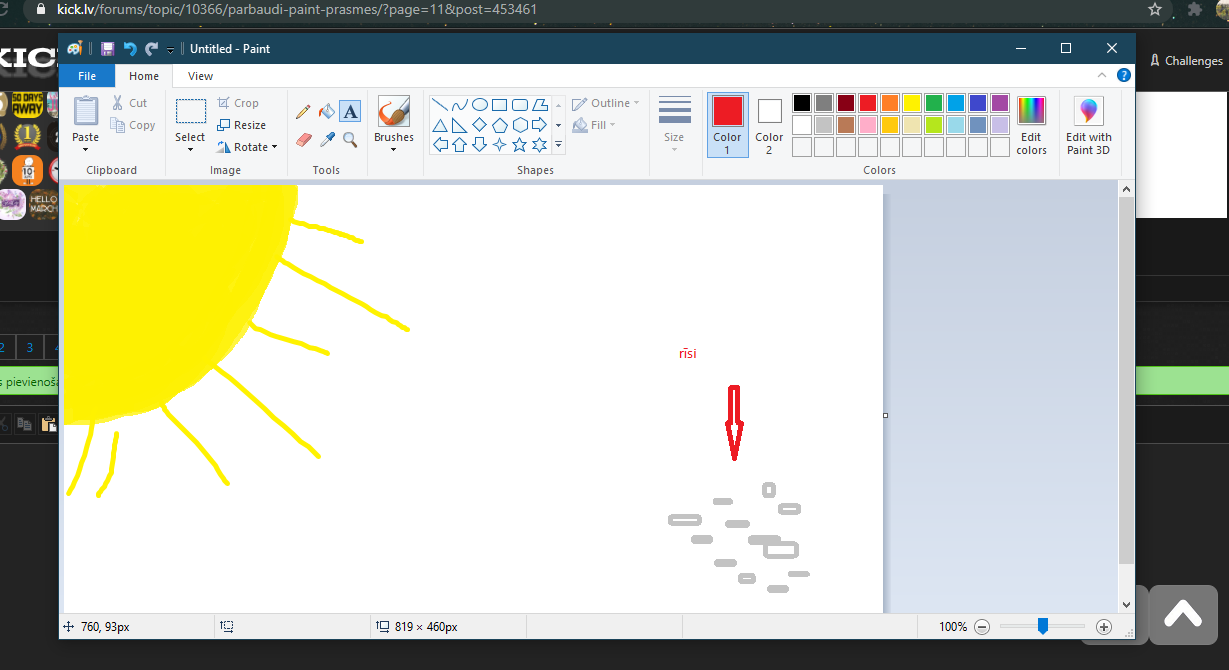This screenshot has width=1229, height=670.
Task: Pick the purple color swatch
Action: (x=1000, y=103)
